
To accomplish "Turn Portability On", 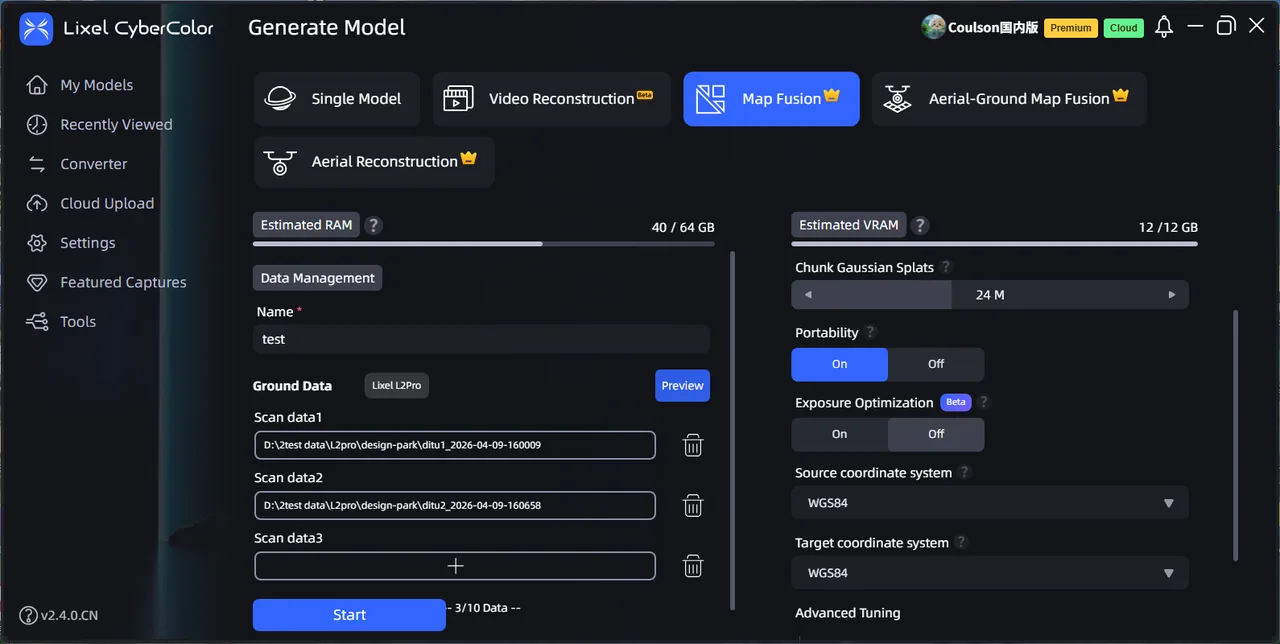I will [x=840, y=364].
